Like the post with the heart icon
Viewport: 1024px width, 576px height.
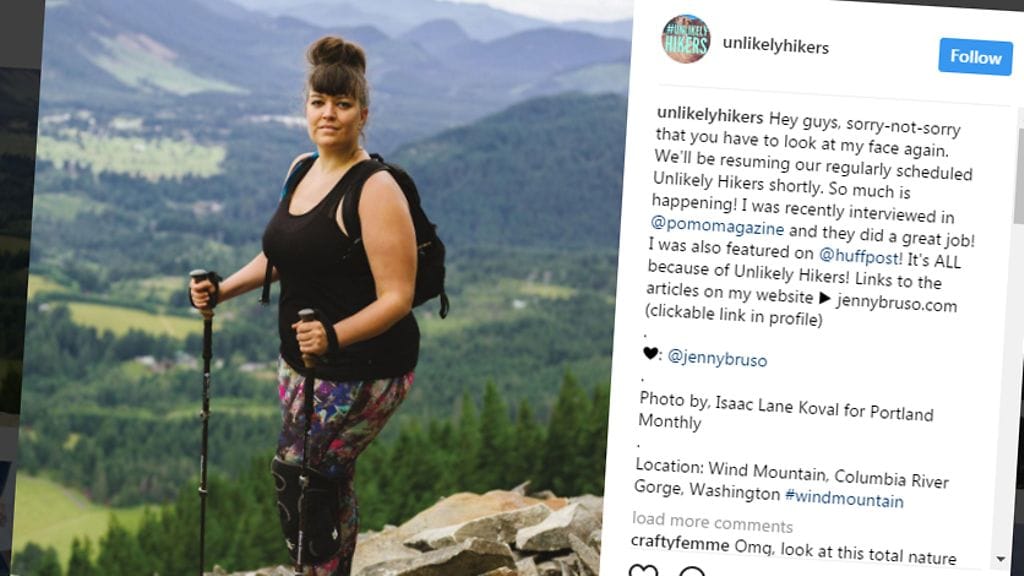643,570
